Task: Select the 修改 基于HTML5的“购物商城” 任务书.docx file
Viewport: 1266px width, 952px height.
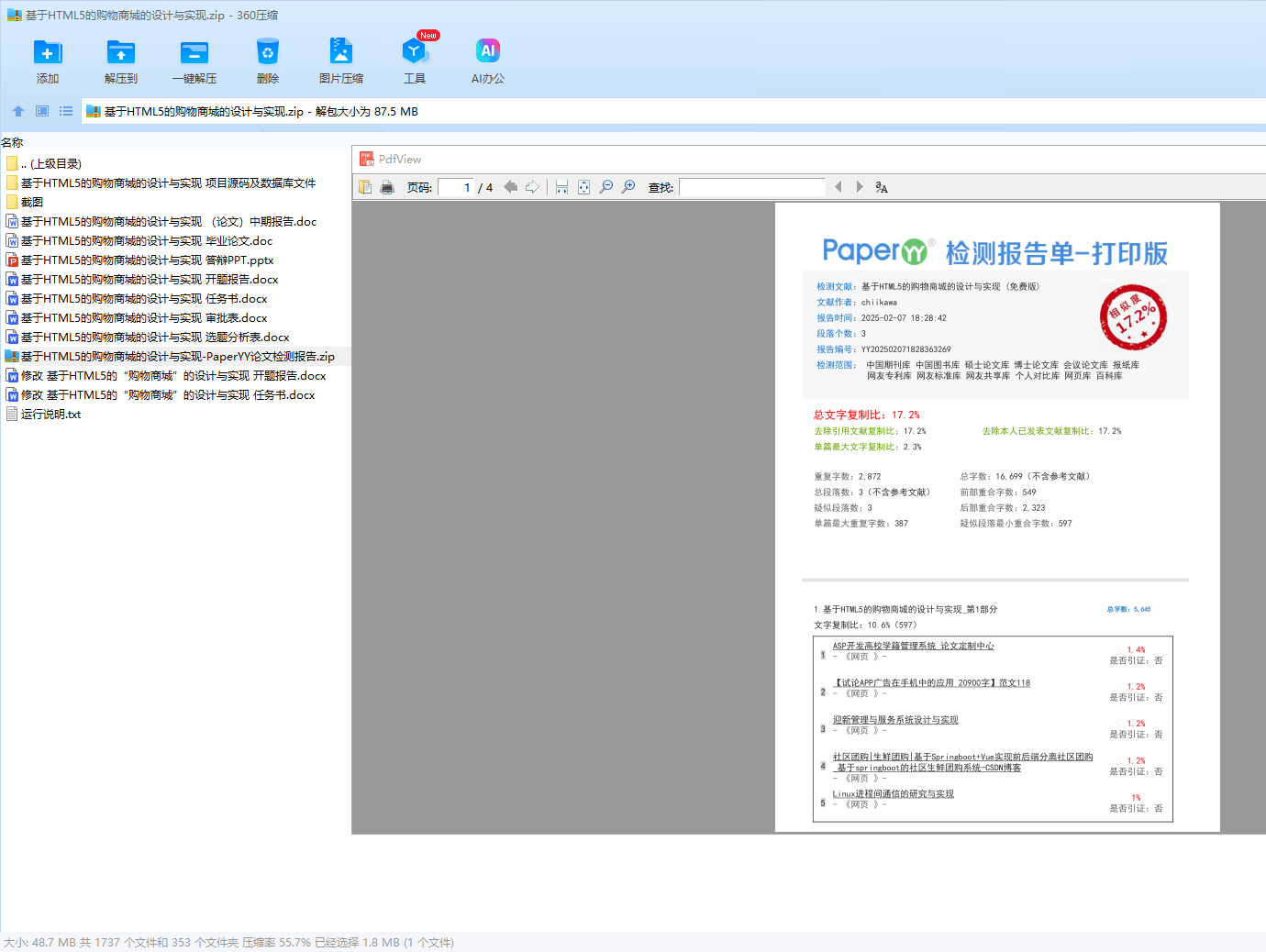Action: coord(161,394)
